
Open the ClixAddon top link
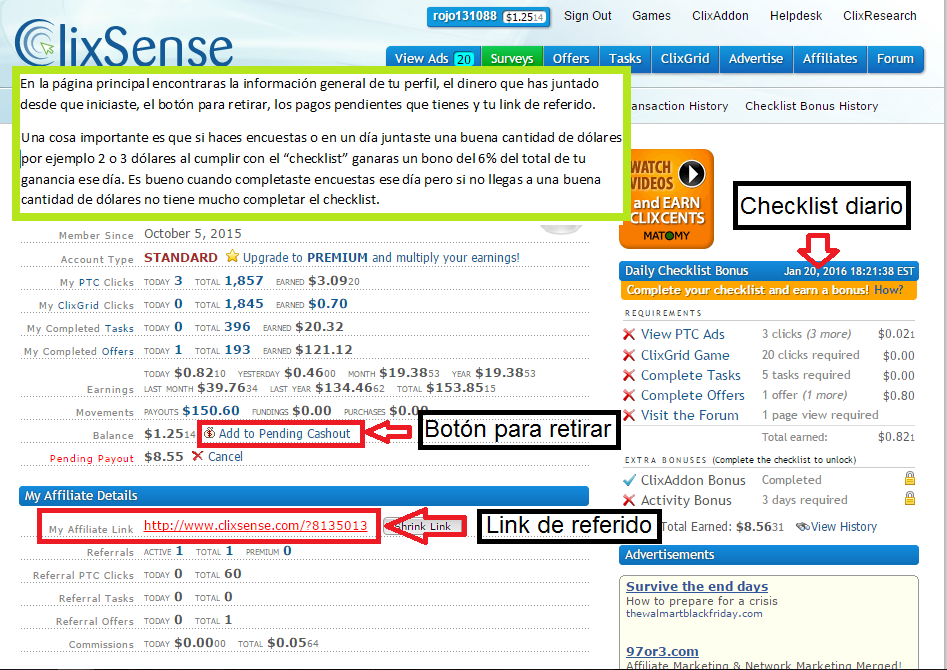tap(720, 16)
